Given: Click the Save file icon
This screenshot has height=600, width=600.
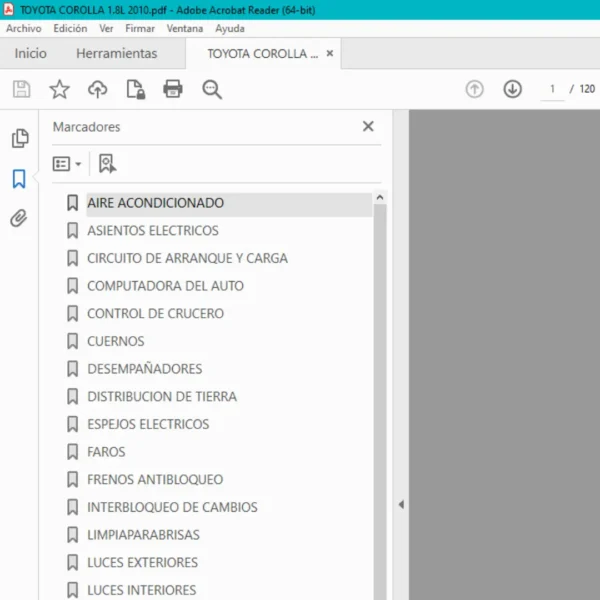Looking at the screenshot, I should point(21,89).
